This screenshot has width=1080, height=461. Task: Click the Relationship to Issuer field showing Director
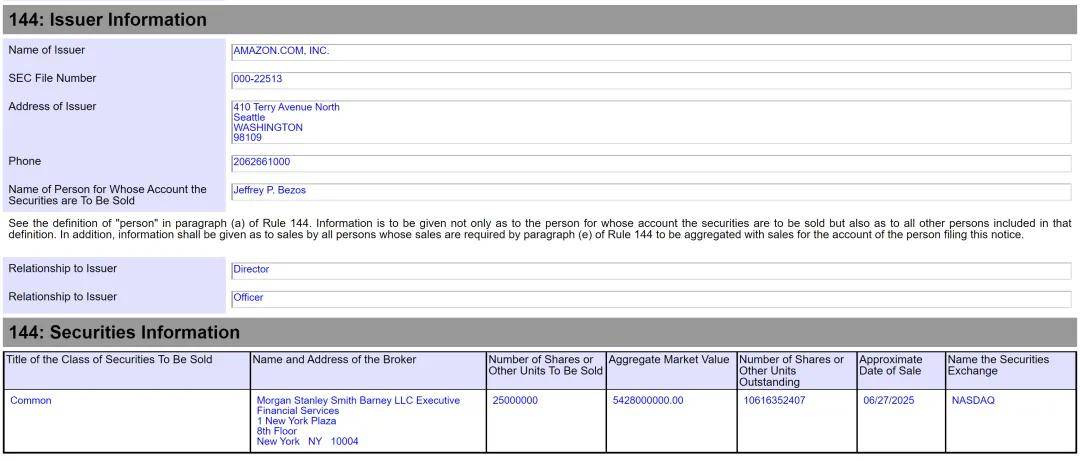pyautogui.click(x=650, y=270)
